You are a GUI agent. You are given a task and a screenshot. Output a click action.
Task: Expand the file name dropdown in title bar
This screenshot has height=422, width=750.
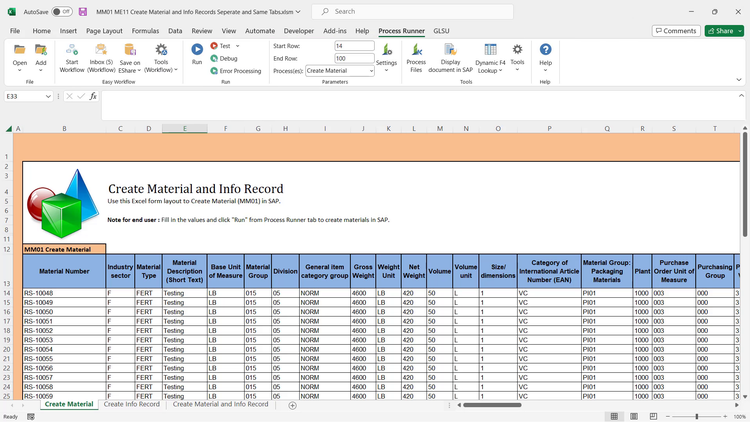tap(298, 11)
